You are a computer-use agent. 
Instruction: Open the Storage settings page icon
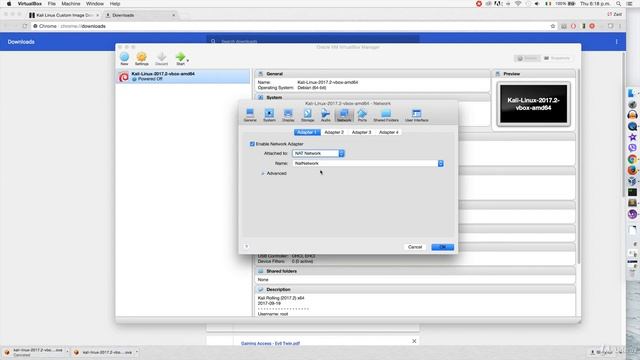307,115
